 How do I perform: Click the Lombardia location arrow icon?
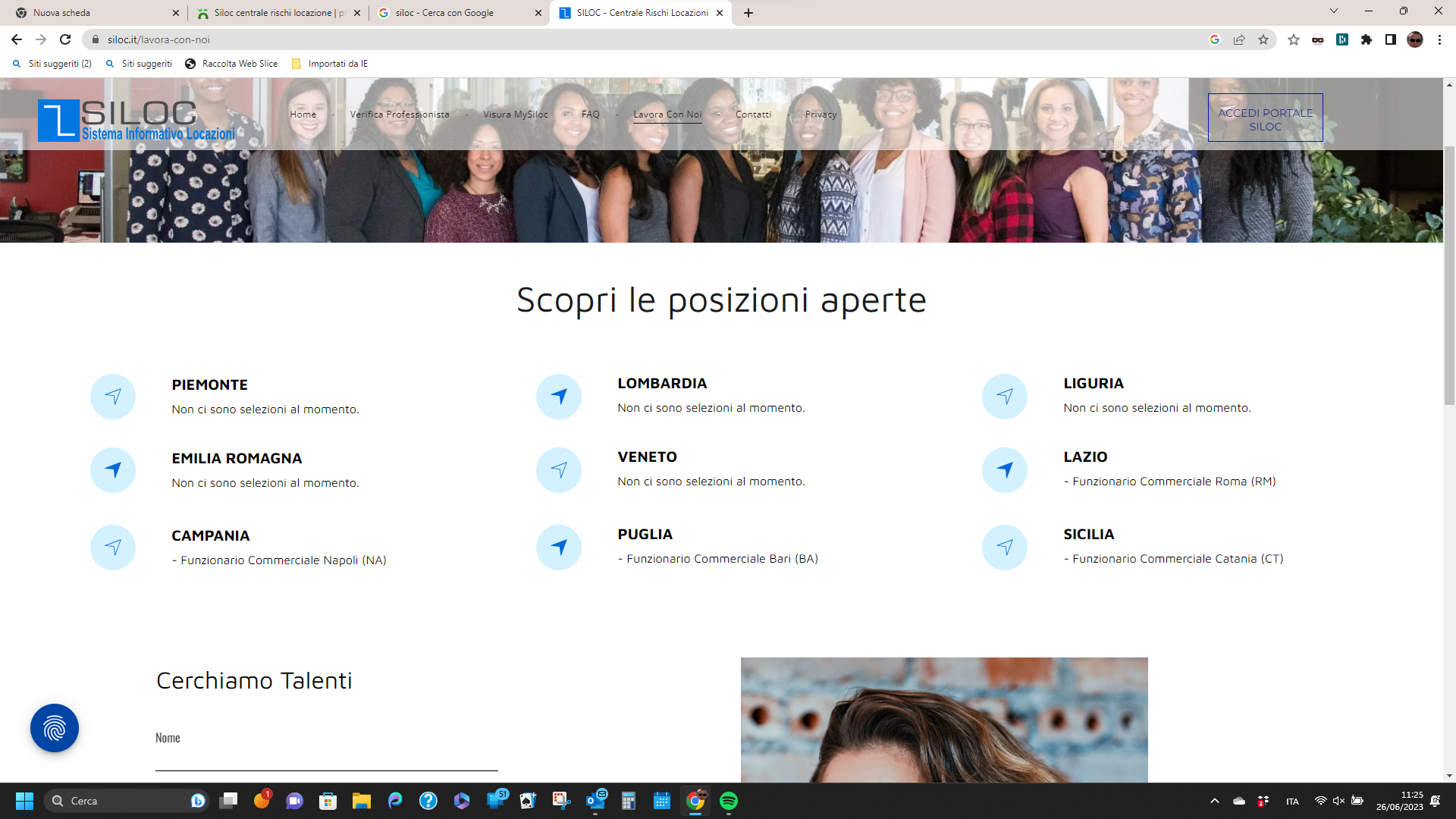click(559, 397)
